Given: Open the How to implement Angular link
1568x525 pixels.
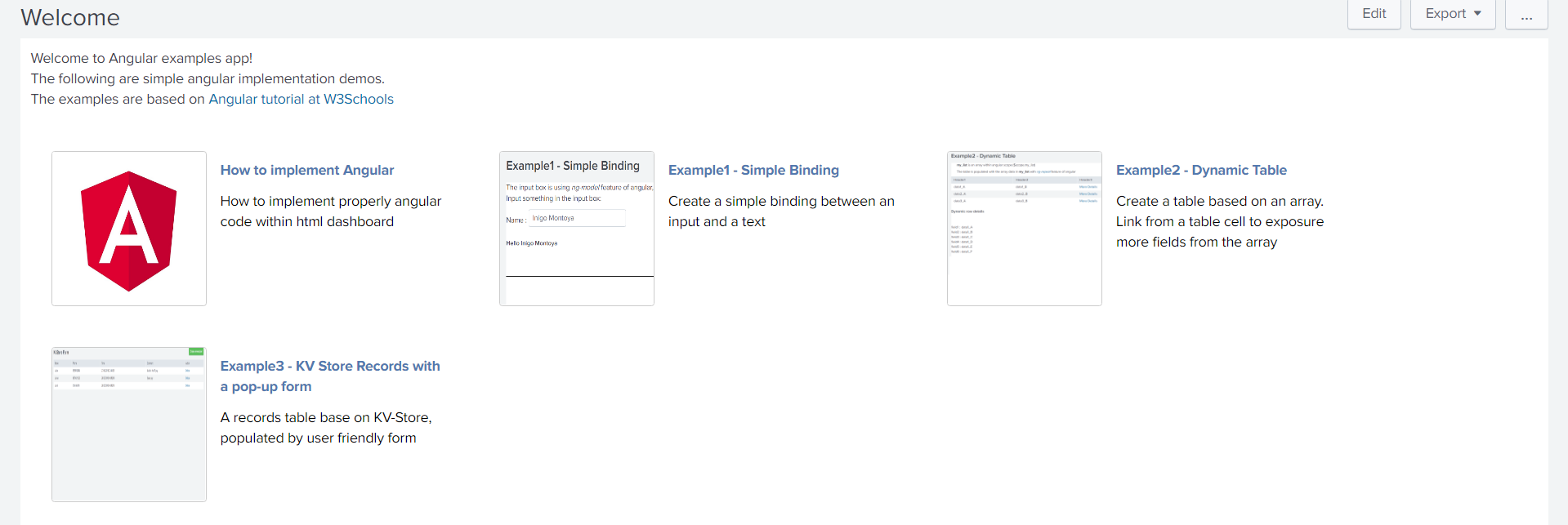Looking at the screenshot, I should tap(306, 170).
